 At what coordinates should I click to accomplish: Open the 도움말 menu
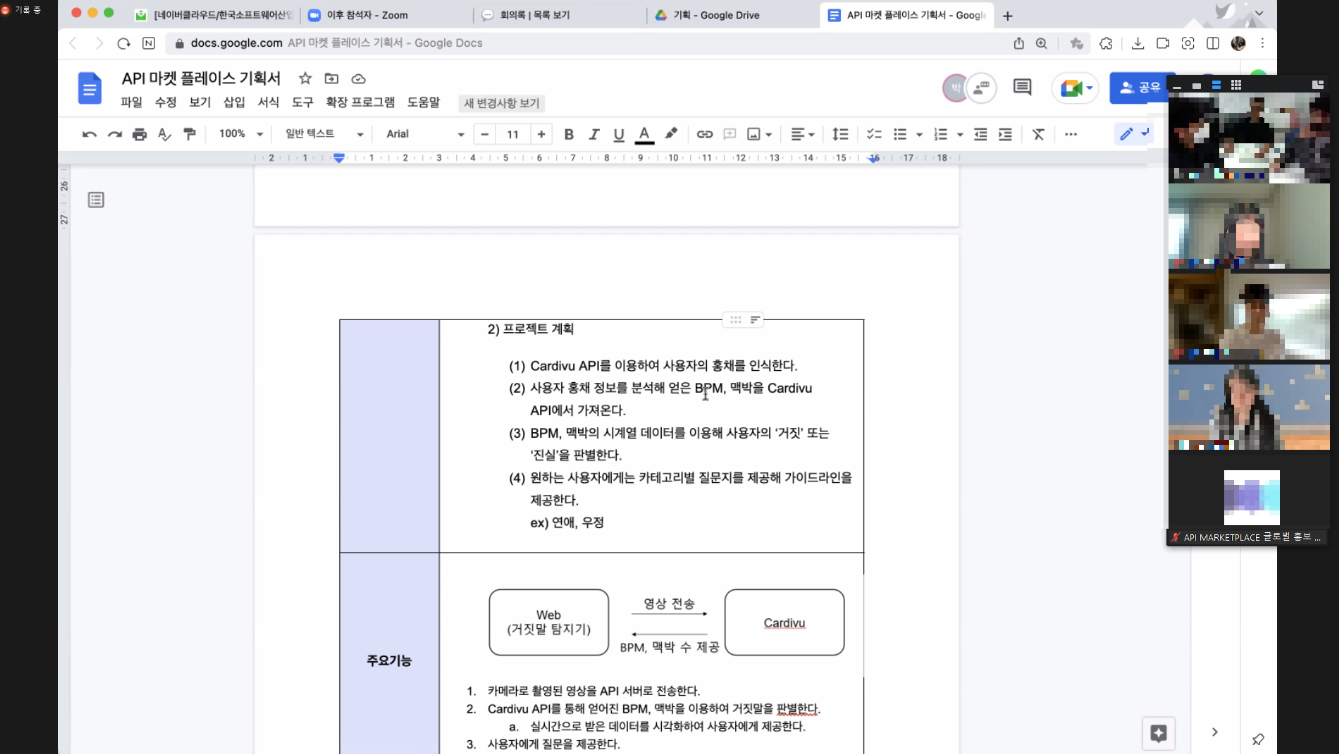[x=423, y=102]
